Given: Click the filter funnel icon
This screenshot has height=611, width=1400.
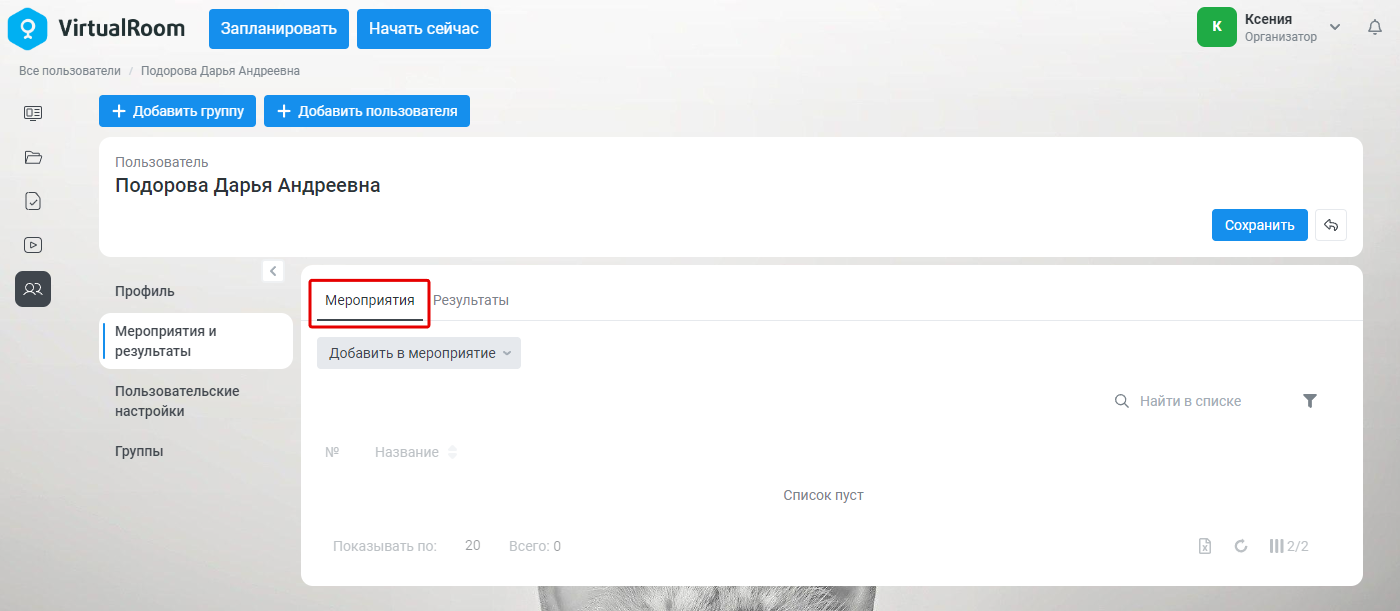Looking at the screenshot, I should click(x=1310, y=401).
